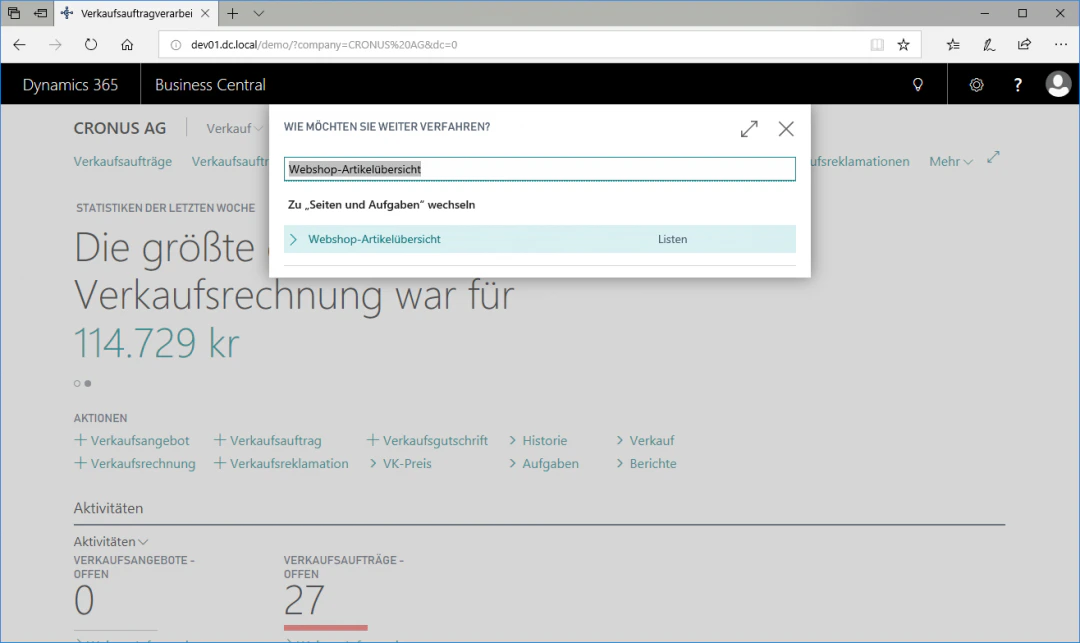Click the 114.729 kr headline amount

coord(156,343)
